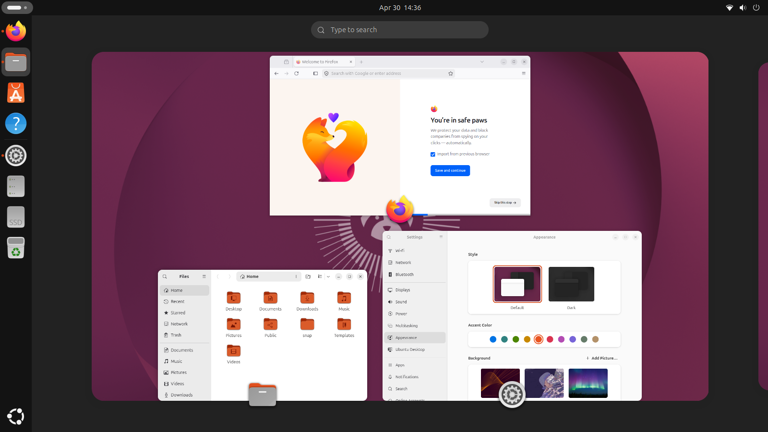Open Ubuntu Desktop in Settings sidebar
Viewport: 768px width, 432px height.
click(415, 350)
